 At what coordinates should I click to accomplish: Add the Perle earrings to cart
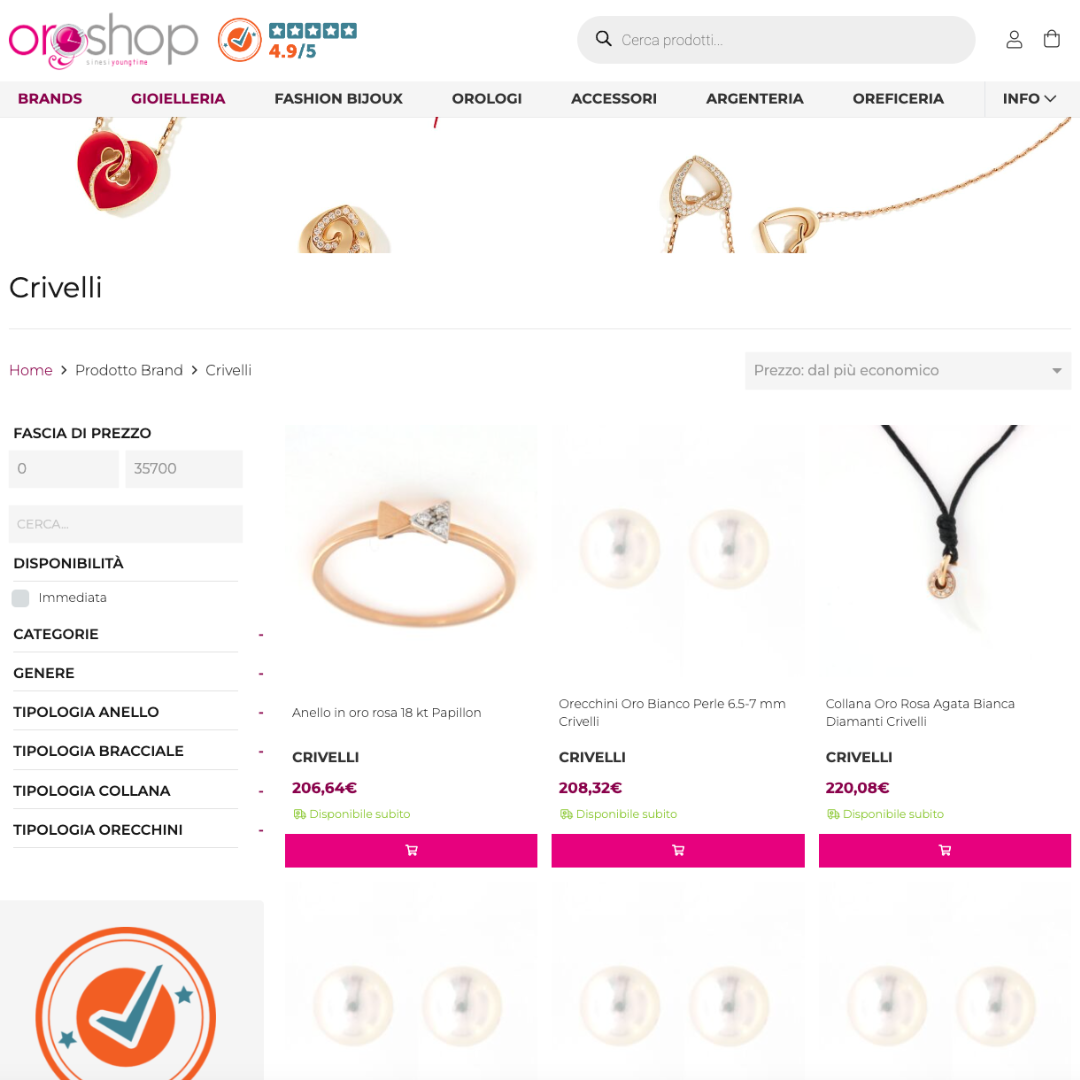point(678,850)
